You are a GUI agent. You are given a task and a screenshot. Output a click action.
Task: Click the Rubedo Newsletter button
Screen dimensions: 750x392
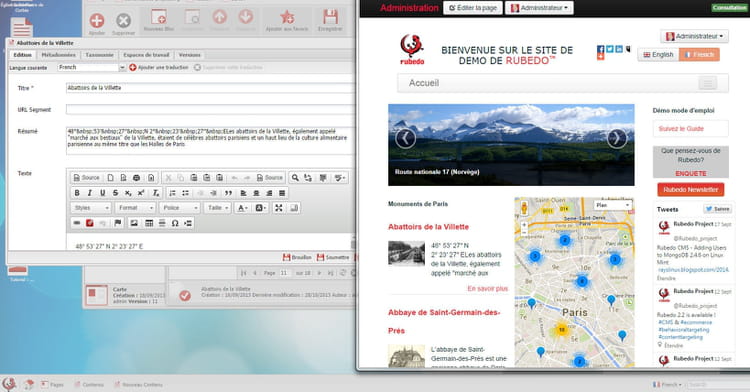[x=691, y=189]
